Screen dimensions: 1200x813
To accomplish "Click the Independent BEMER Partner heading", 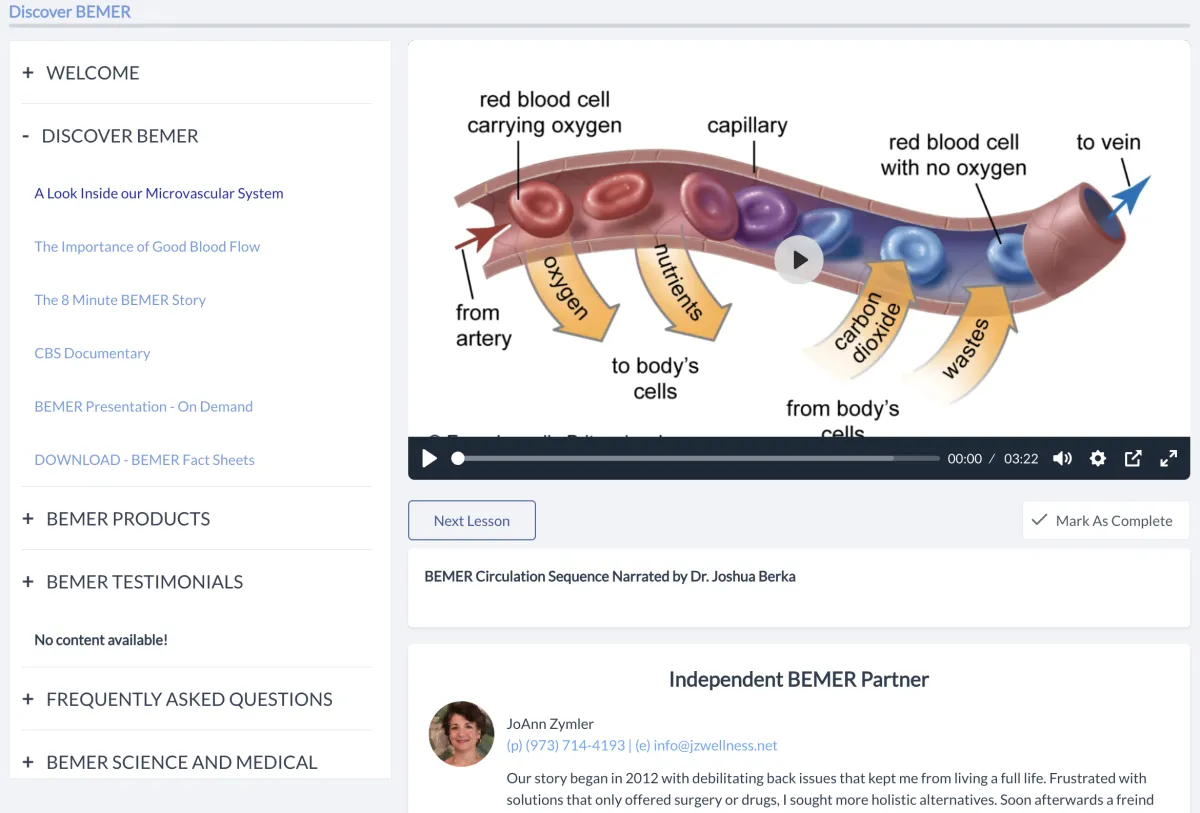I will (799, 680).
